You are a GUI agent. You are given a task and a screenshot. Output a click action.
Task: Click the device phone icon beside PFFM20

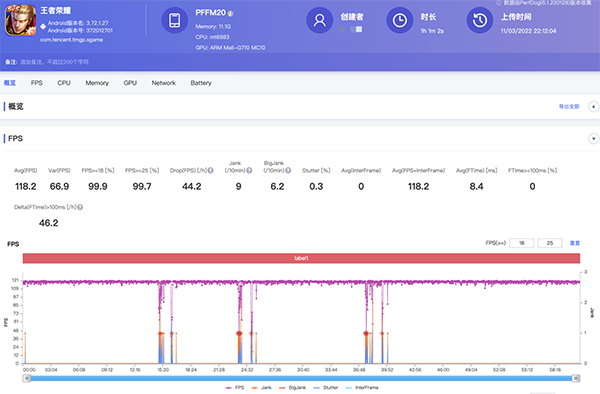pyautogui.click(x=174, y=20)
